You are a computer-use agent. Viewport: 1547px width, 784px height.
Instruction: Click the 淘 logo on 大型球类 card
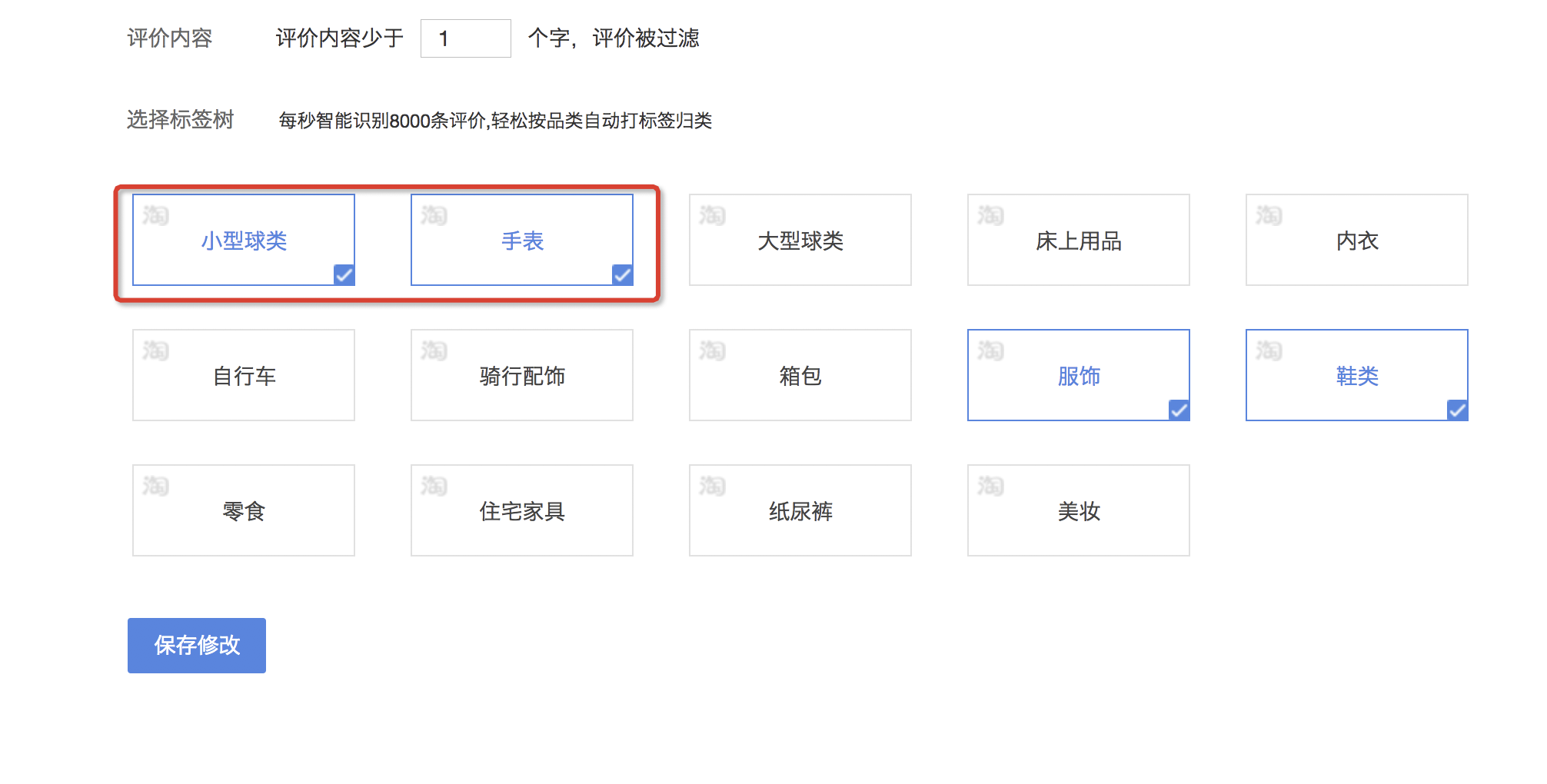point(712,215)
